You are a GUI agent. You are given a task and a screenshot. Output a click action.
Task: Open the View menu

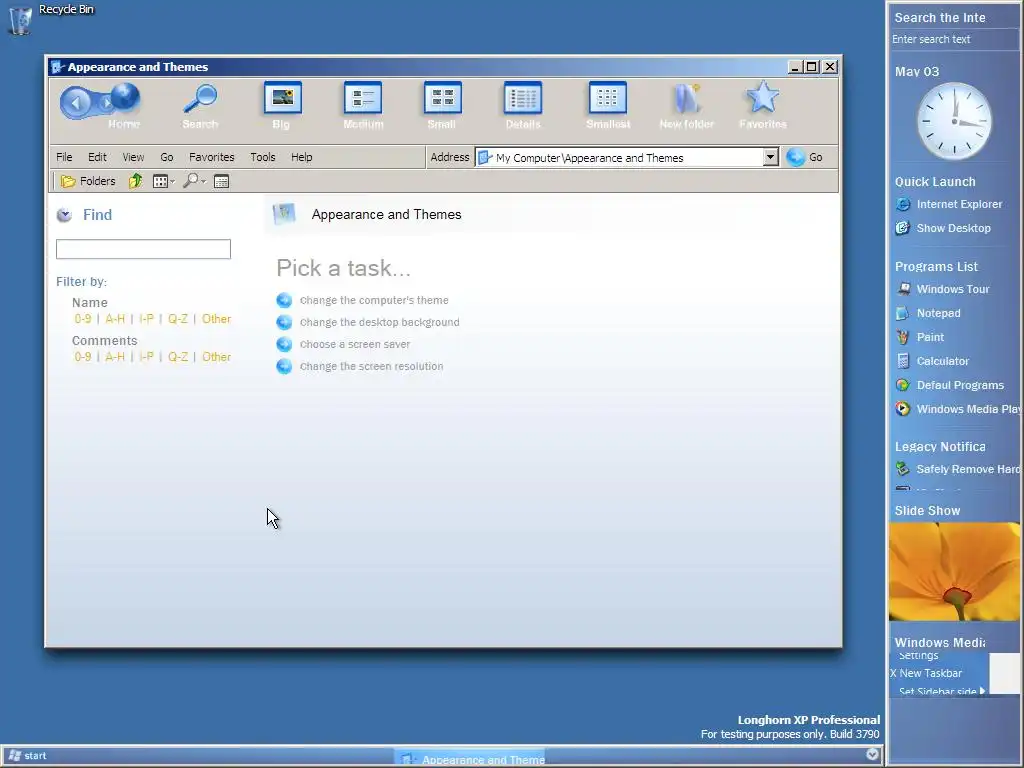(133, 157)
